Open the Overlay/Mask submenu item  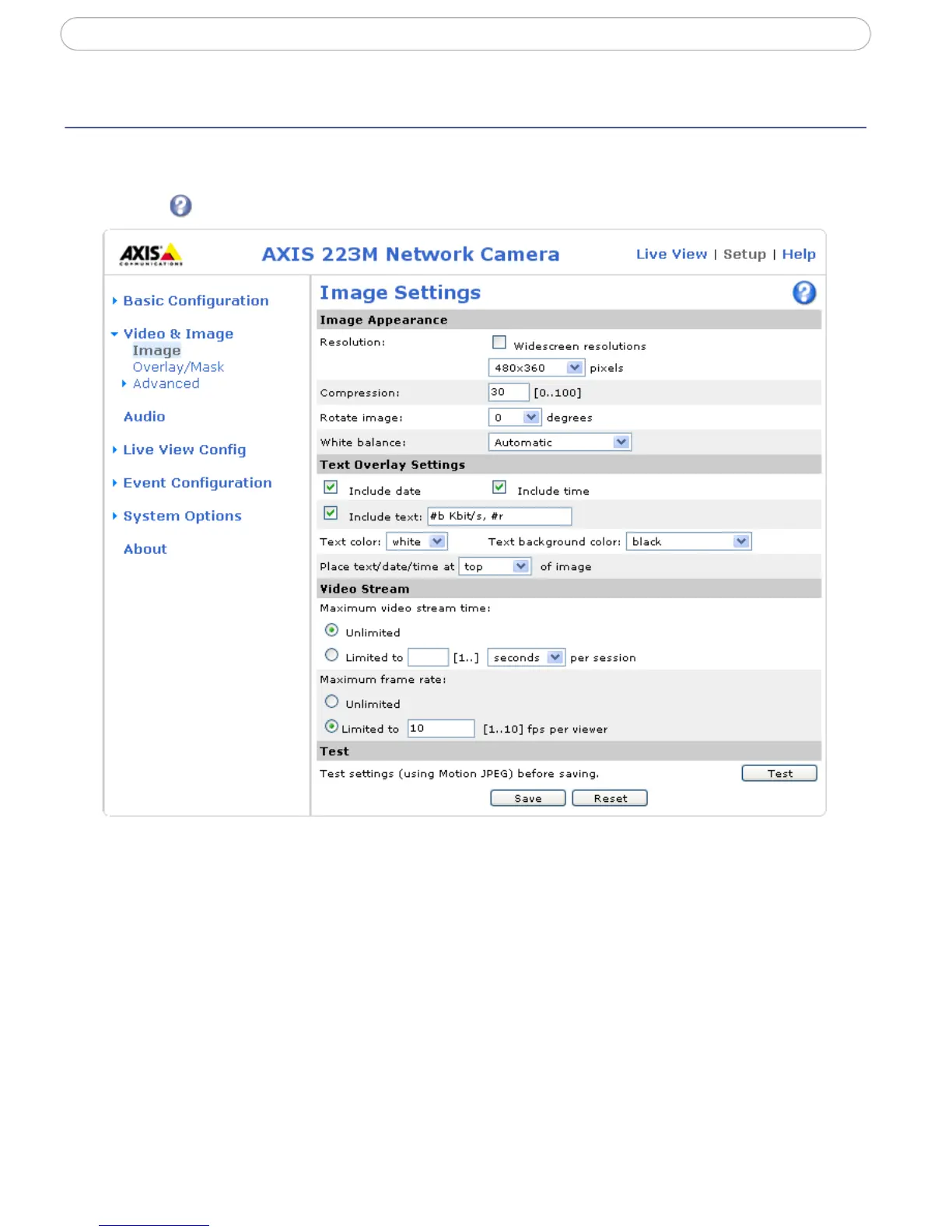[x=178, y=367]
